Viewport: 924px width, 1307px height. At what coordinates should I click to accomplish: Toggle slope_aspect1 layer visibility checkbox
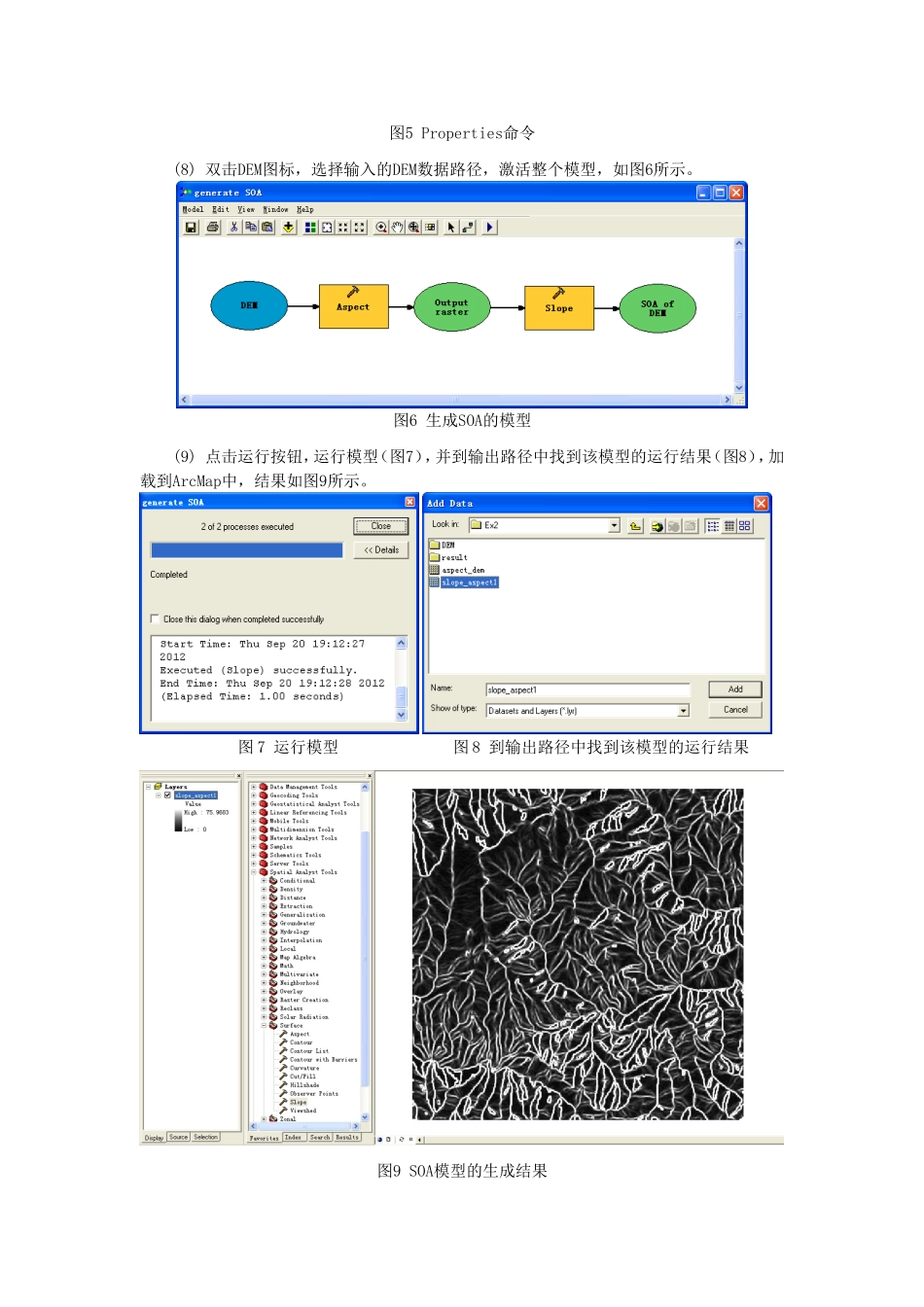167,795
